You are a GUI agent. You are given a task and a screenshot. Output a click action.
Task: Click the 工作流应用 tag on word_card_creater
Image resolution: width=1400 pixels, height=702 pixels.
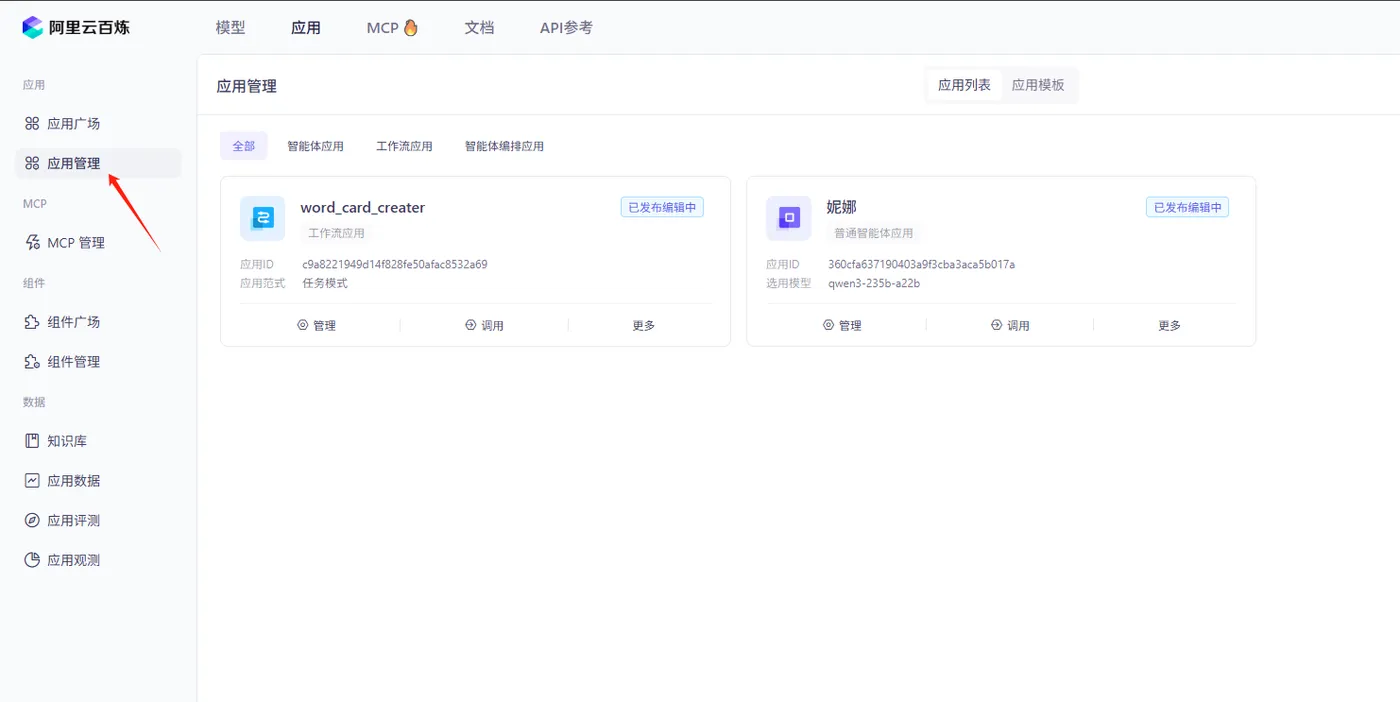coord(336,233)
